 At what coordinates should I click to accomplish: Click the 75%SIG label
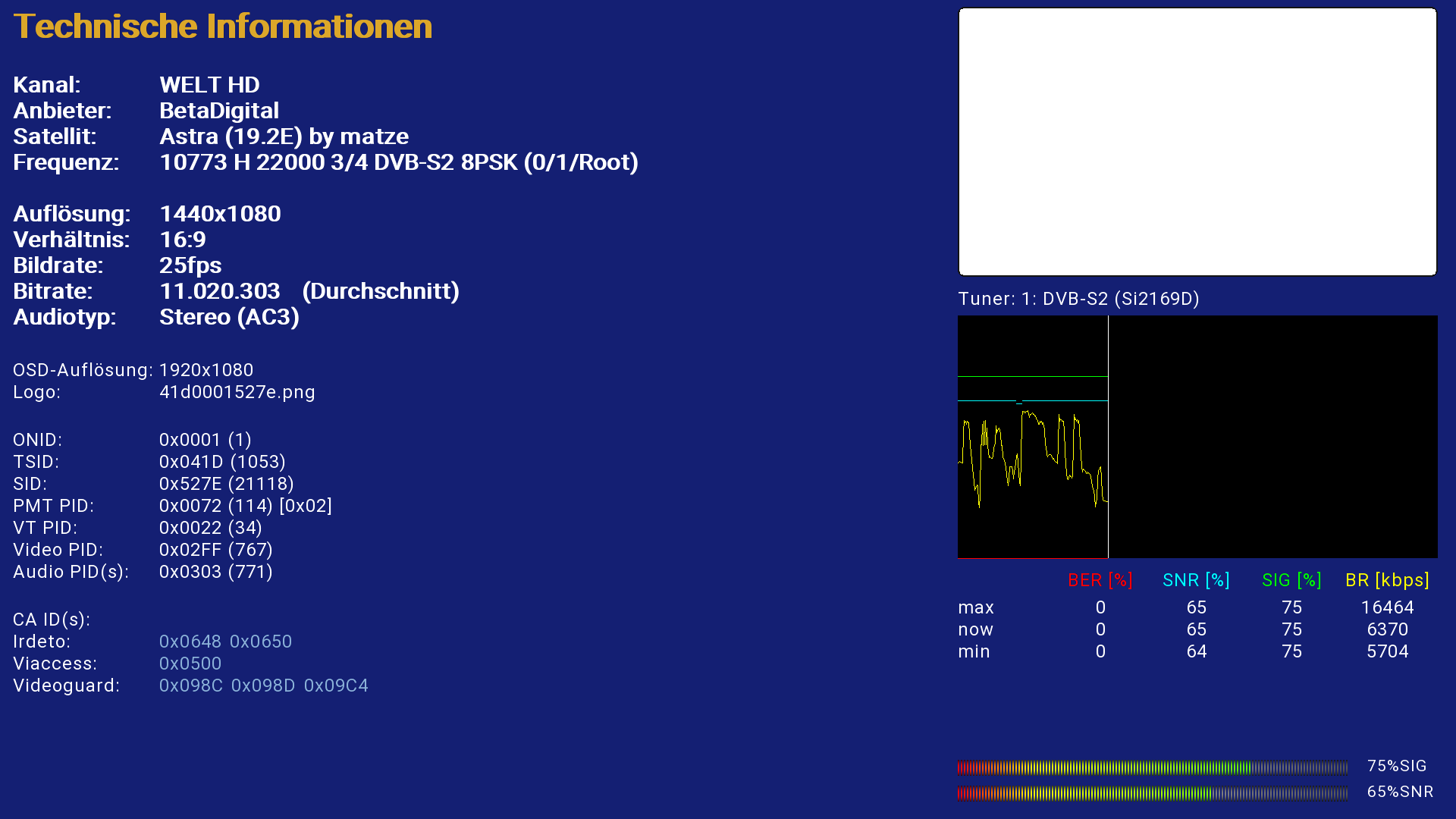[x=1397, y=766]
